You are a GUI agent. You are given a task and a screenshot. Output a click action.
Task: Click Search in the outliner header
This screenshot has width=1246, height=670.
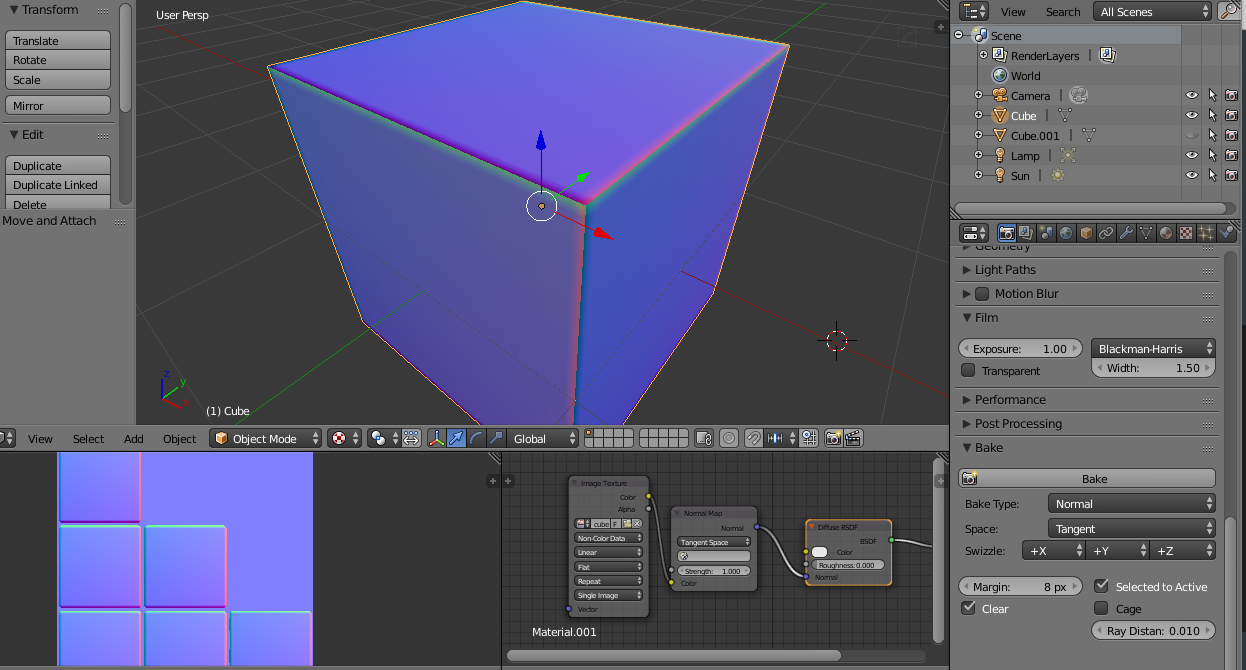(1062, 11)
